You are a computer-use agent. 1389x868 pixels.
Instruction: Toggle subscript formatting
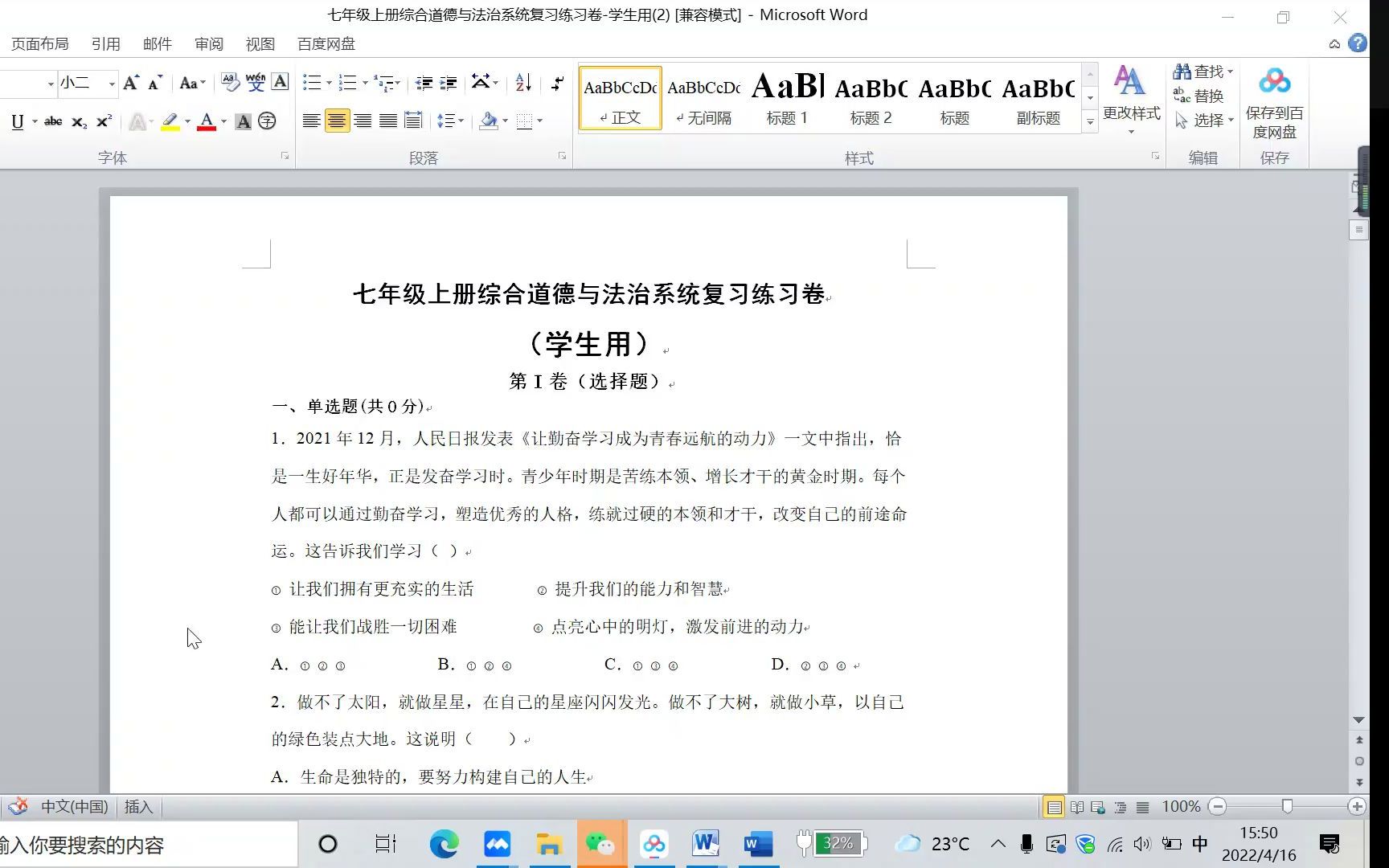(79, 121)
